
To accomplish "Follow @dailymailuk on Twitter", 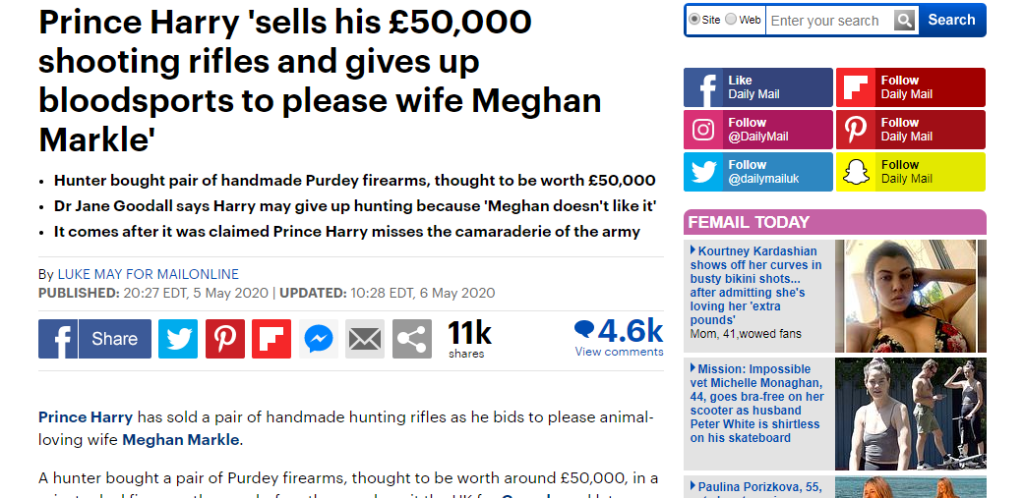I will pyautogui.click(x=758, y=172).
